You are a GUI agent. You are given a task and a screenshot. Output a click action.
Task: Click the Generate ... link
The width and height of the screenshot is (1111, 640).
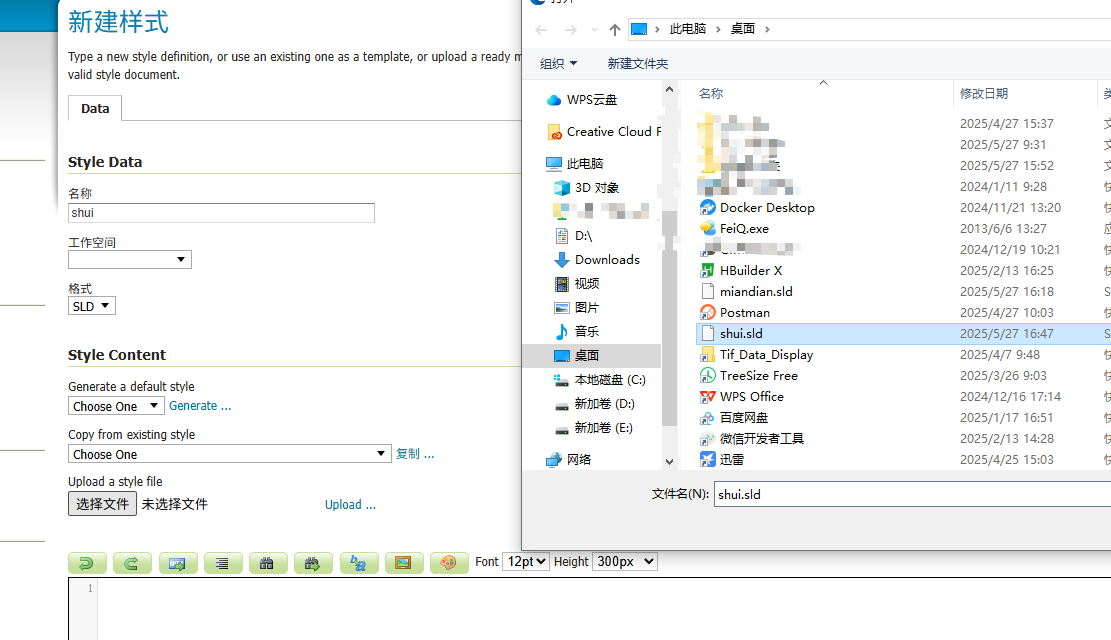click(x=200, y=406)
